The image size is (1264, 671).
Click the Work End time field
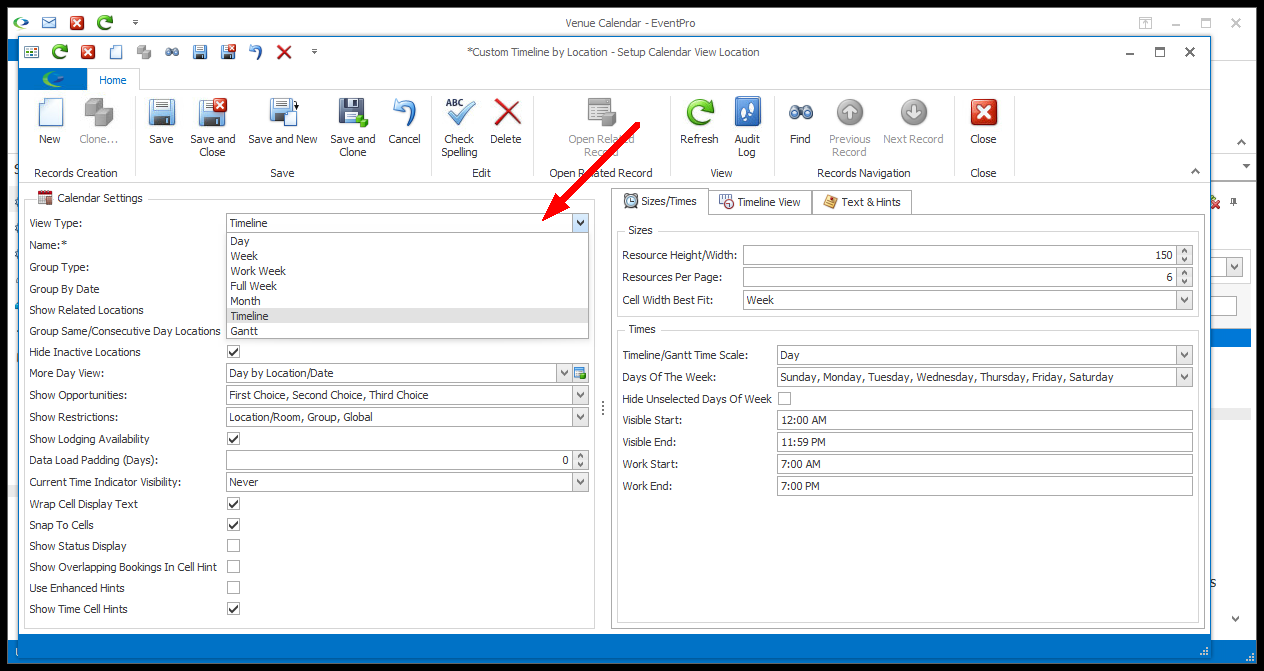(x=984, y=486)
